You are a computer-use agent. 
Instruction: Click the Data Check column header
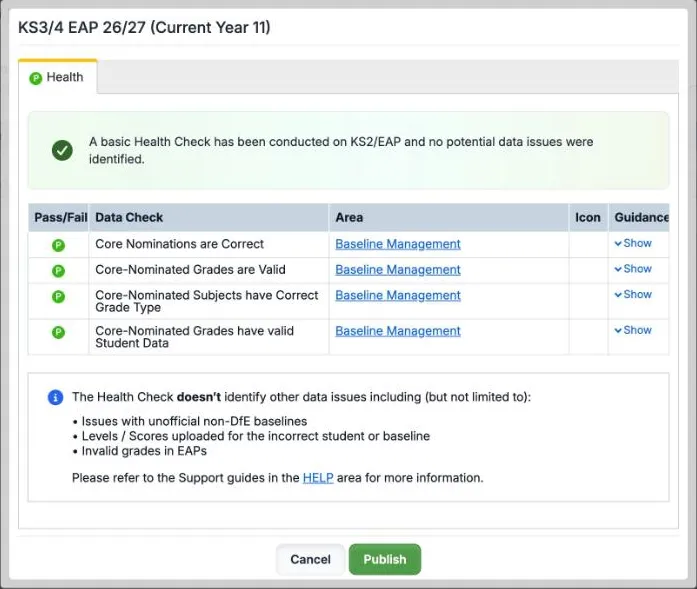209,217
